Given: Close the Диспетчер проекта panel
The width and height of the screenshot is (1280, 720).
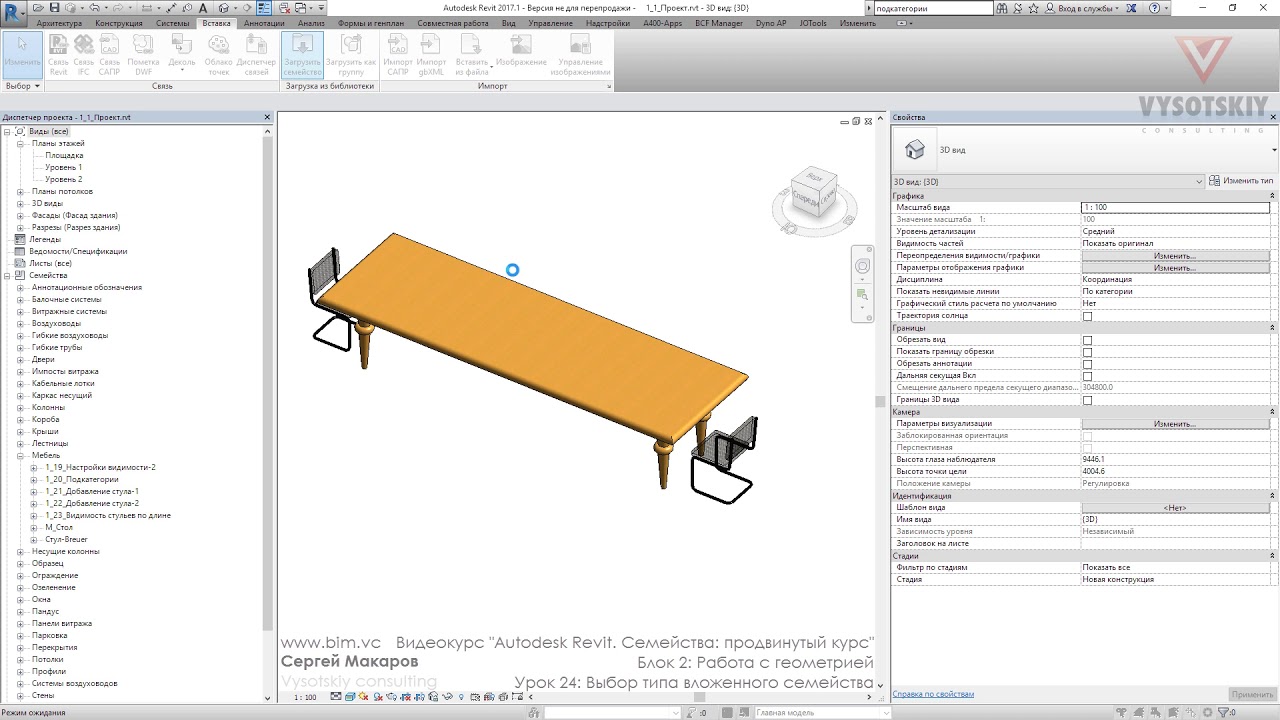Looking at the screenshot, I should pyautogui.click(x=267, y=117).
